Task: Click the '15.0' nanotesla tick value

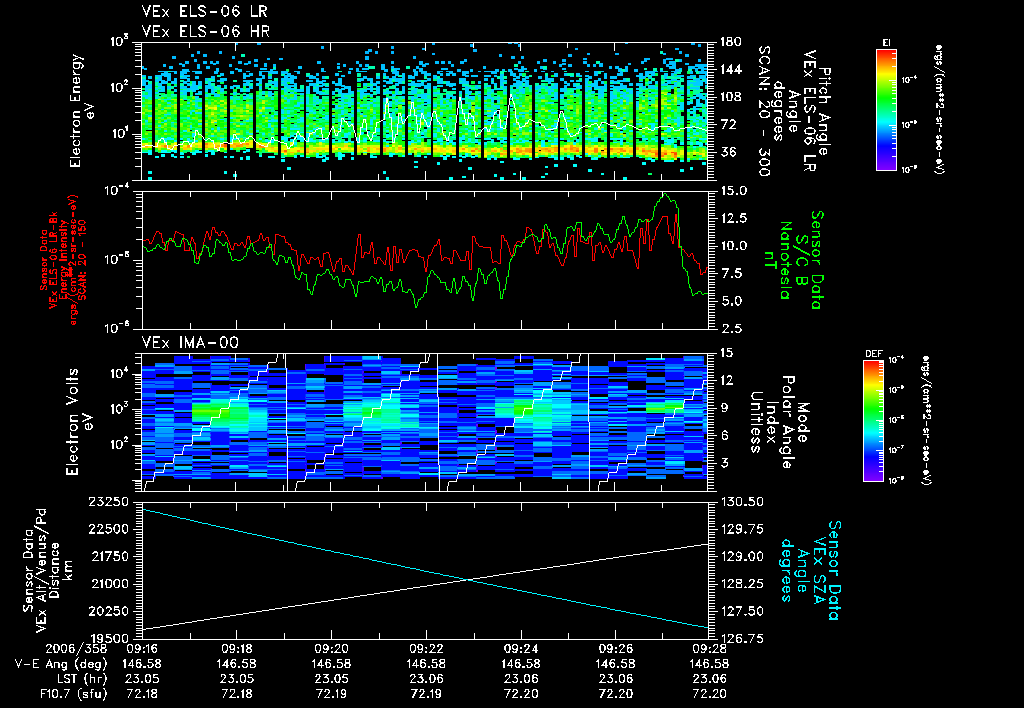Action: pyautogui.click(x=734, y=191)
